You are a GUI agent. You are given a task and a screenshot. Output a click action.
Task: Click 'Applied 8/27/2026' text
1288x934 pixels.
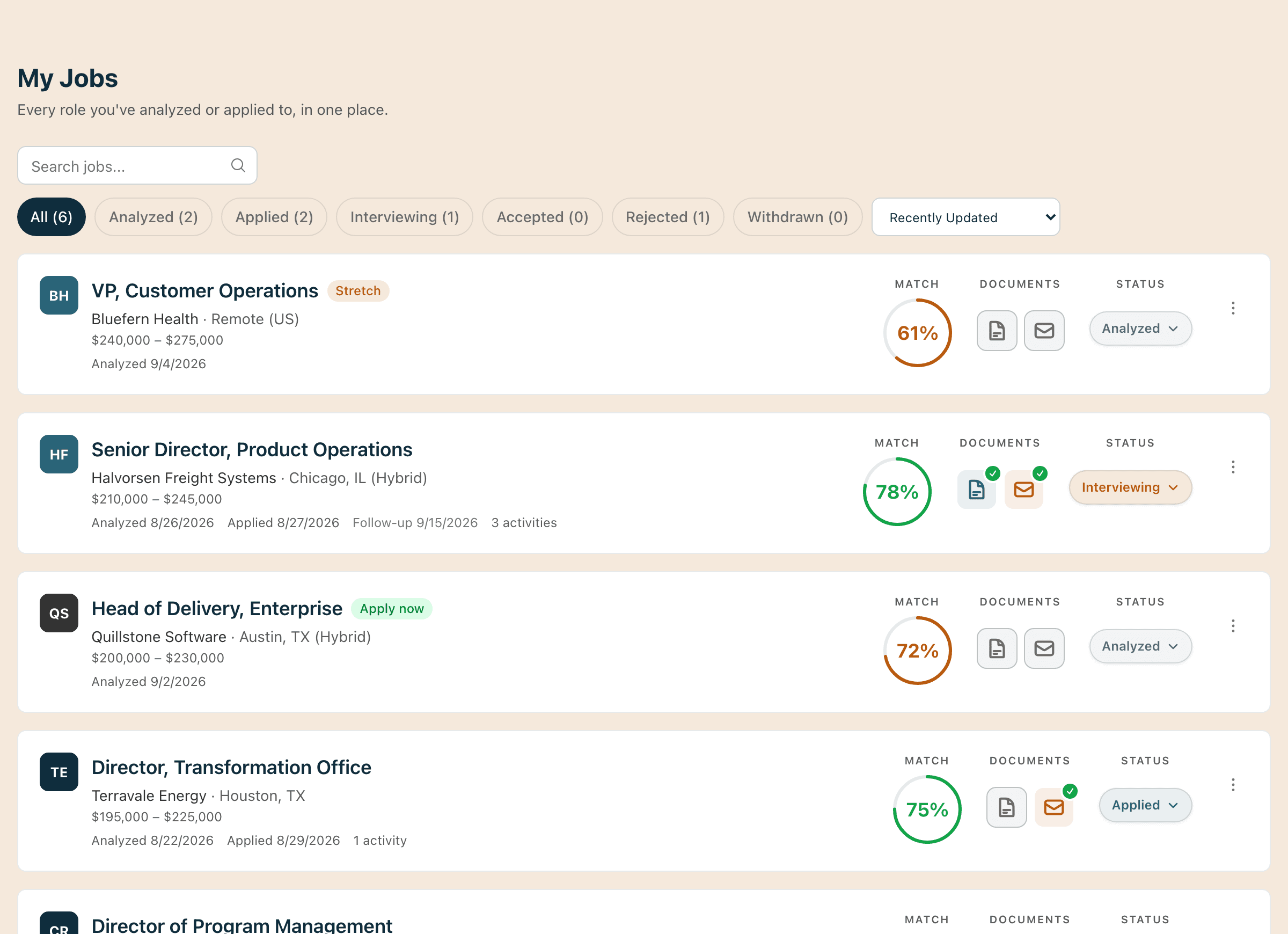[283, 523]
